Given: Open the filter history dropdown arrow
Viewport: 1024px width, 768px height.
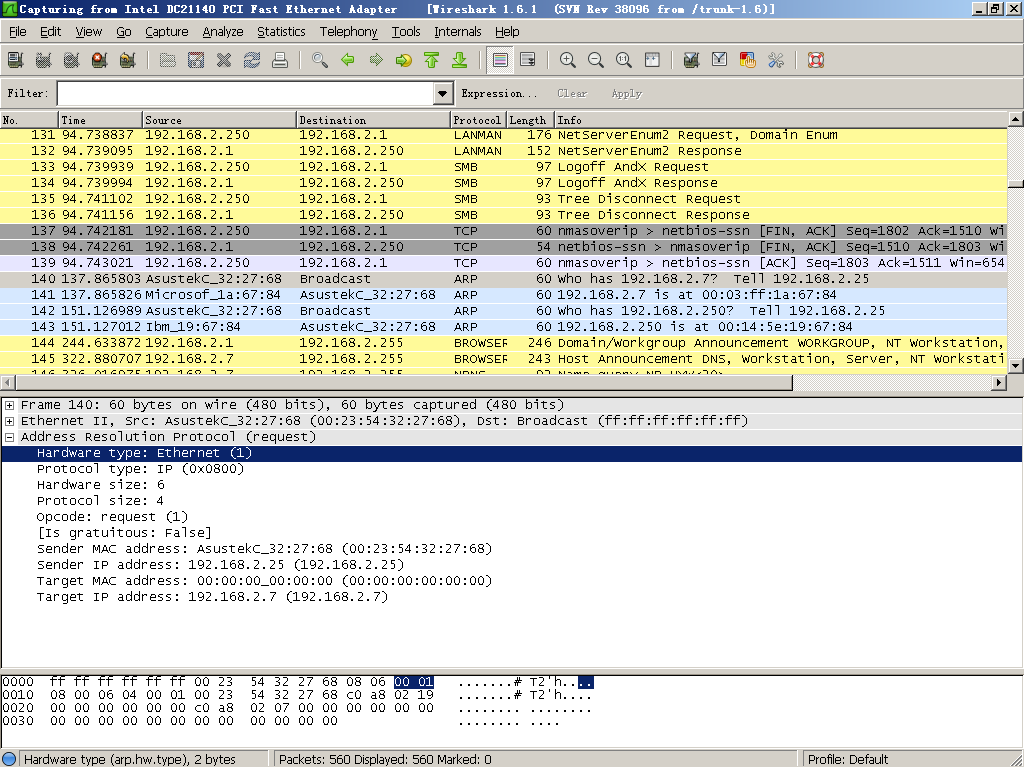Looking at the screenshot, I should coord(443,93).
